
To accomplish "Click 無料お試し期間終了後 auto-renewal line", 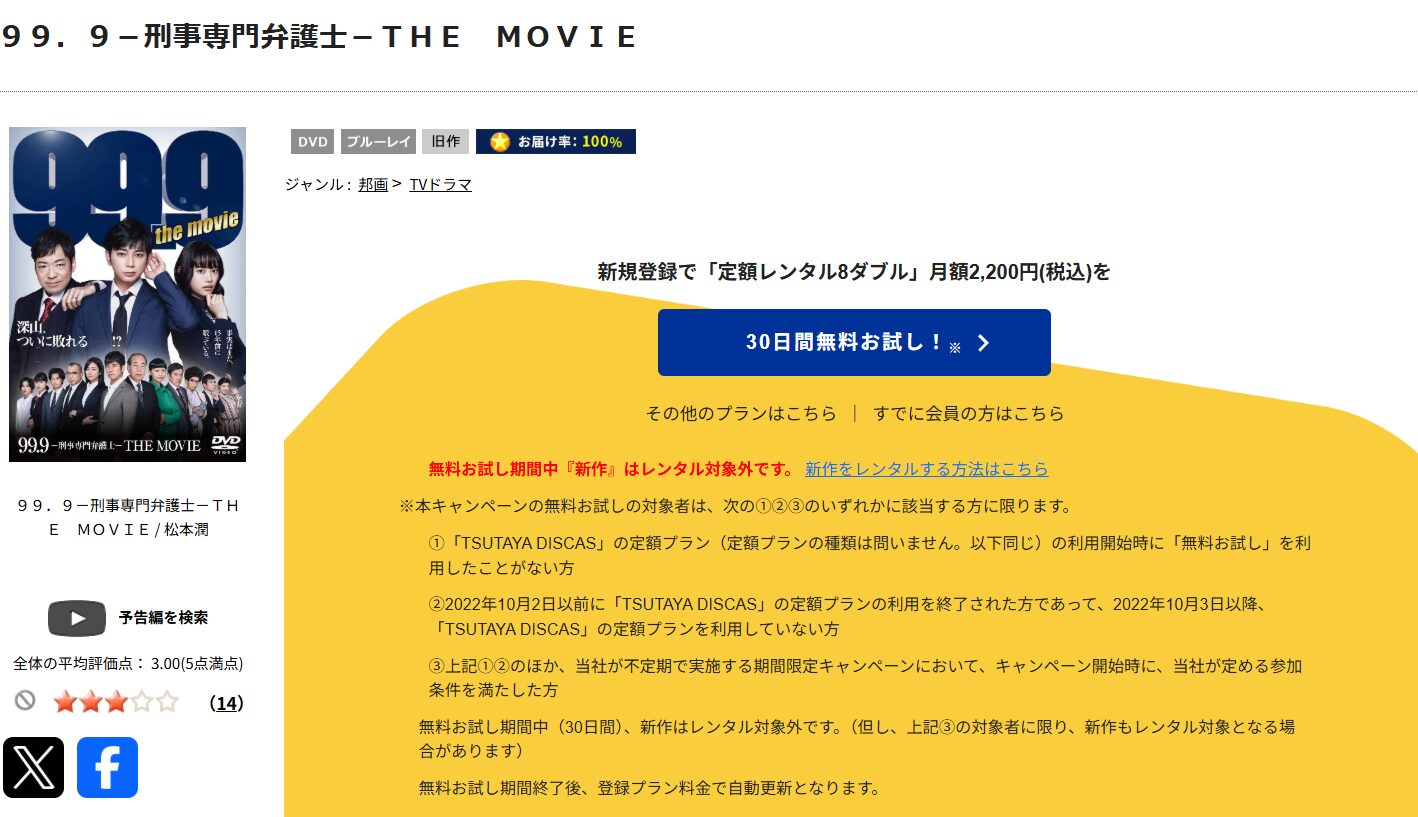I will click(649, 788).
